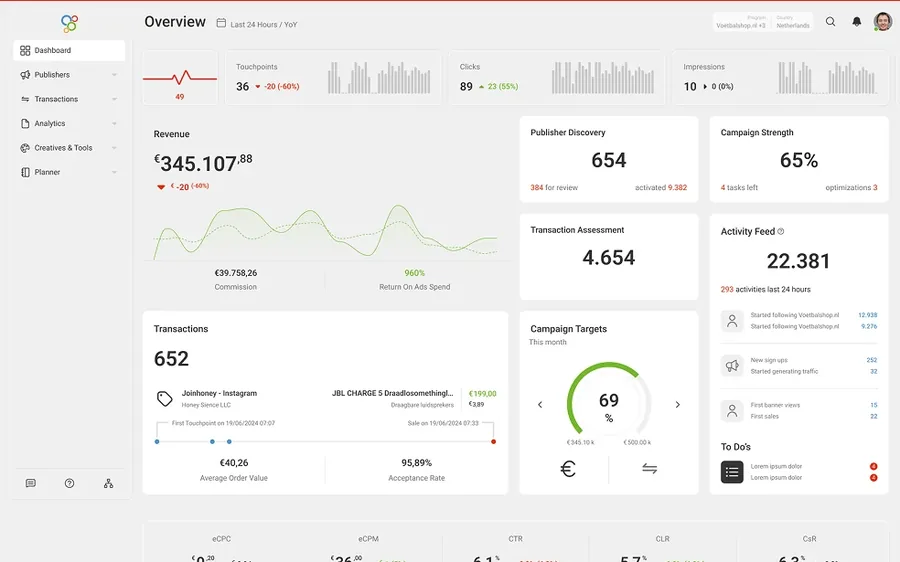Click the app logo in the sidebar
This screenshot has width=900, height=562.
[69, 23]
